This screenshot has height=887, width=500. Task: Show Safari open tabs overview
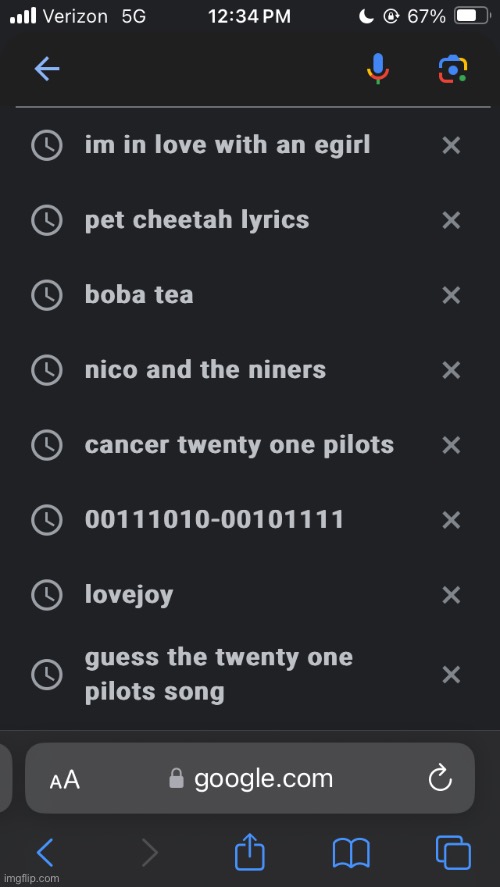pos(453,852)
